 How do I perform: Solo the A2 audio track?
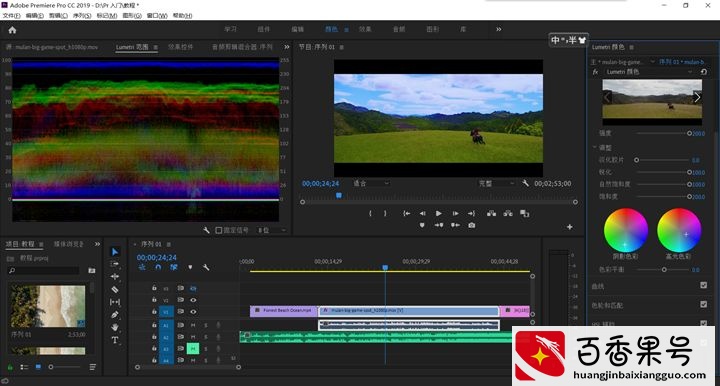click(206, 337)
